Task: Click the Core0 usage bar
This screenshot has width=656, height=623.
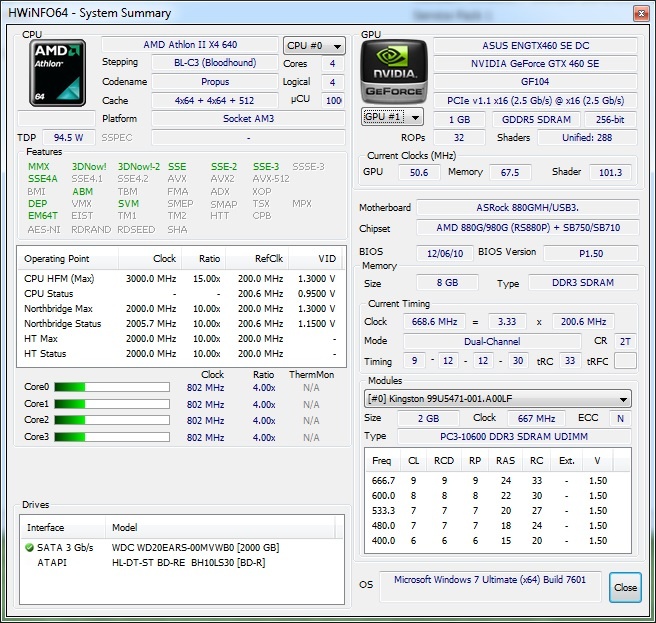Action: (x=112, y=387)
